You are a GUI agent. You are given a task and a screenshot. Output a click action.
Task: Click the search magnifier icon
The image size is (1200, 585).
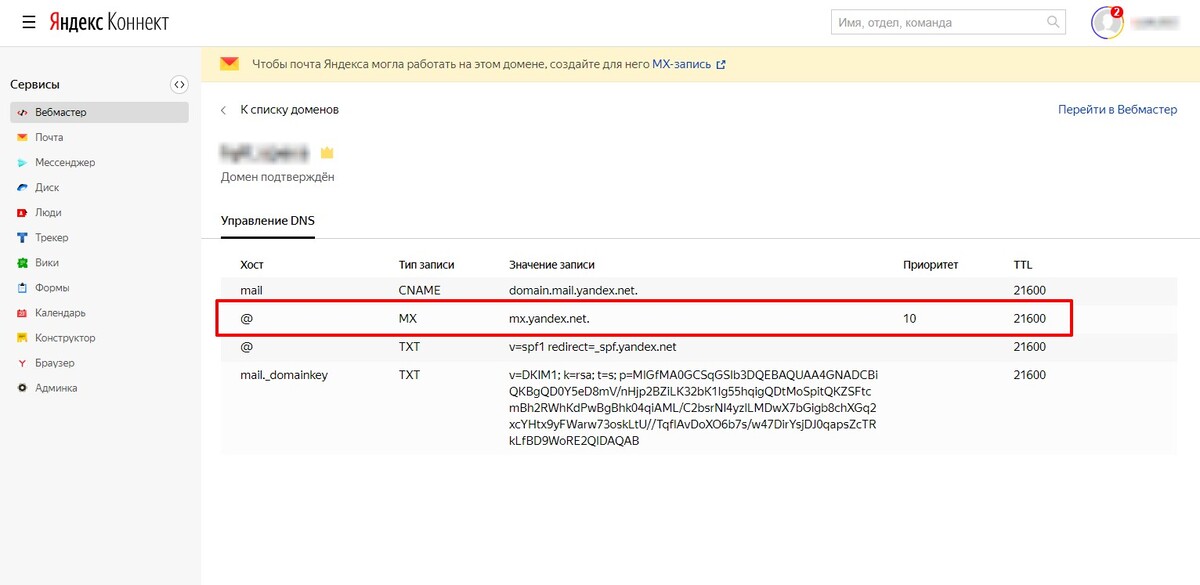pyautogui.click(x=1052, y=22)
